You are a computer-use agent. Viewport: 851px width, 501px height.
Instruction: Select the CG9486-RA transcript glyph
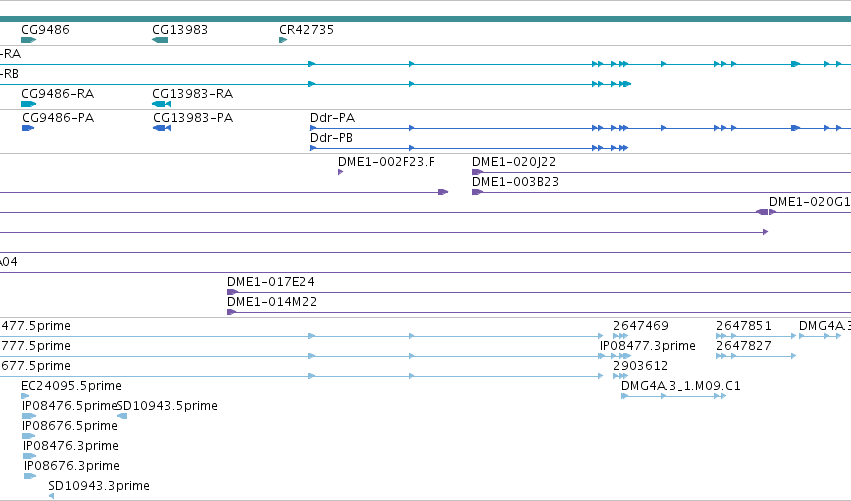[x=28, y=104]
